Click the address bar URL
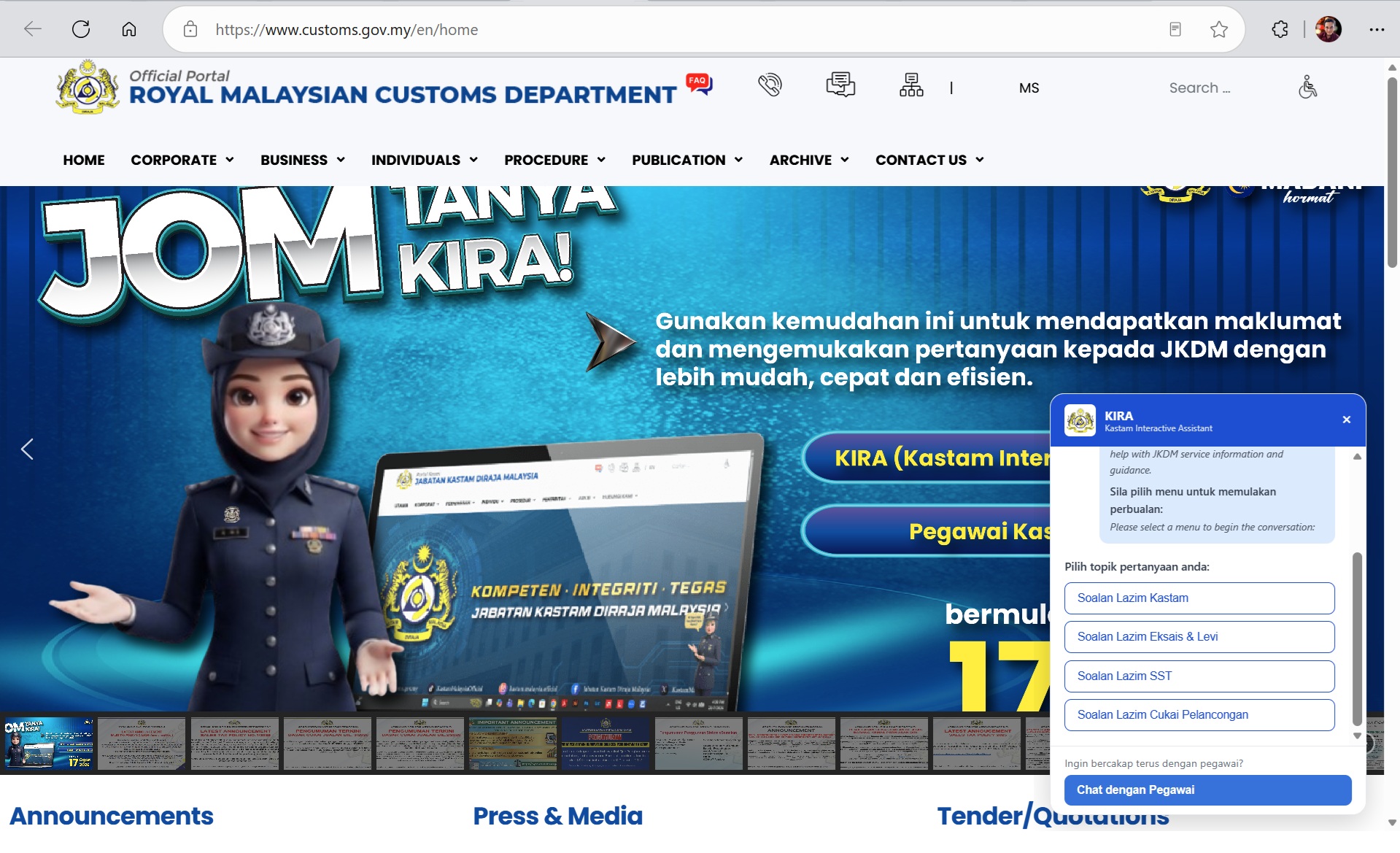The width and height of the screenshot is (1400, 853). tap(347, 30)
